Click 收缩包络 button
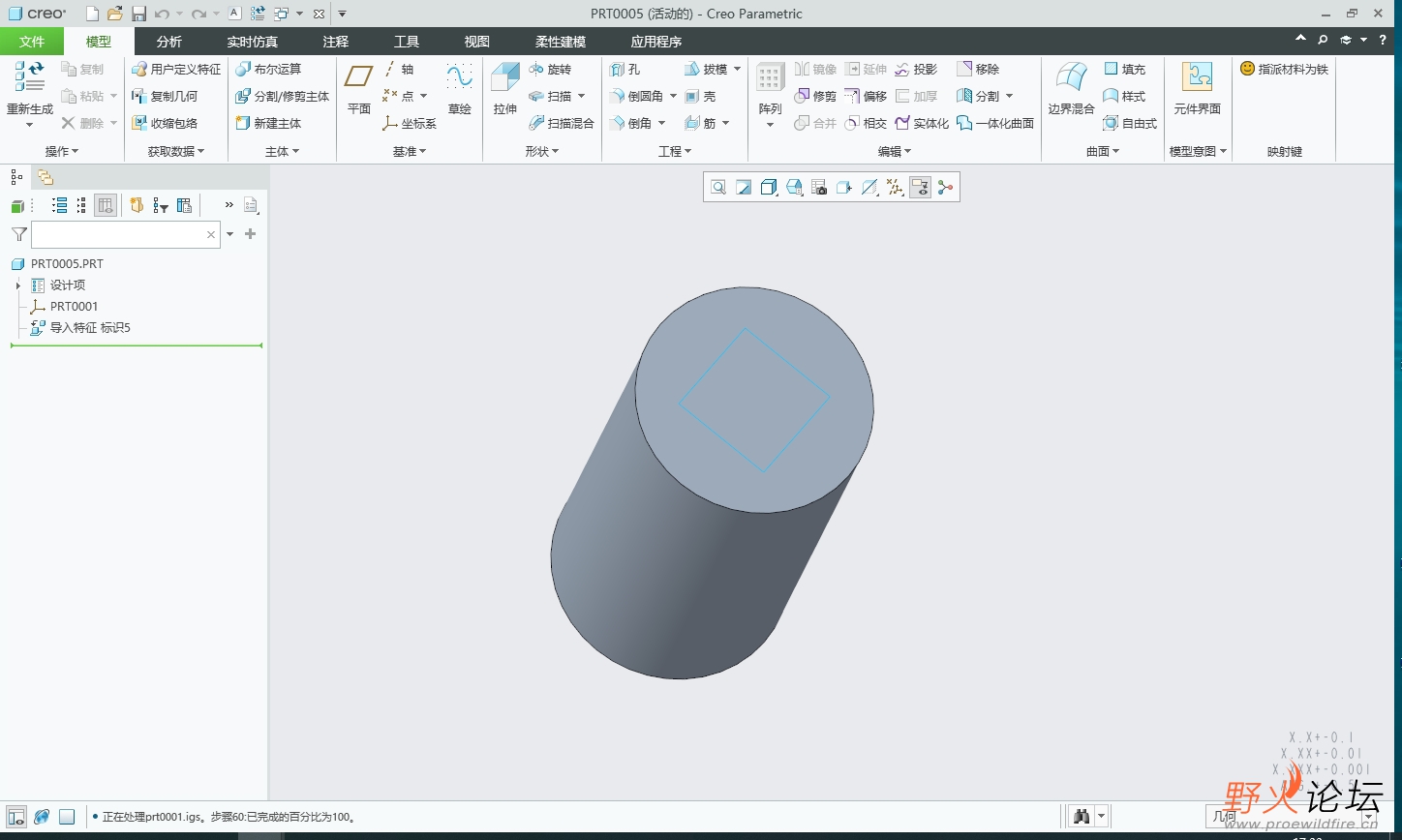Image resolution: width=1402 pixels, height=840 pixels. (x=165, y=124)
